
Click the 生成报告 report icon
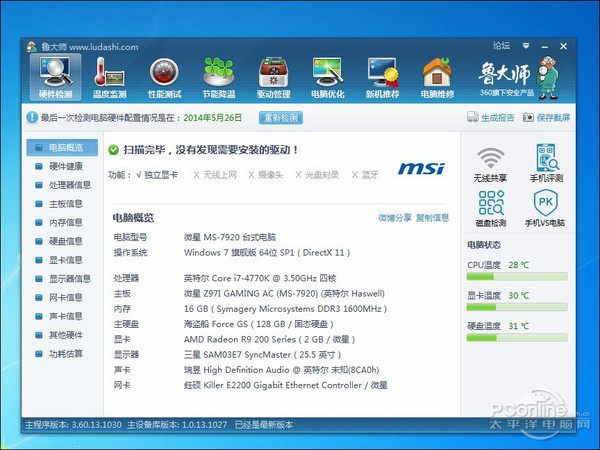(x=473, y=117)
